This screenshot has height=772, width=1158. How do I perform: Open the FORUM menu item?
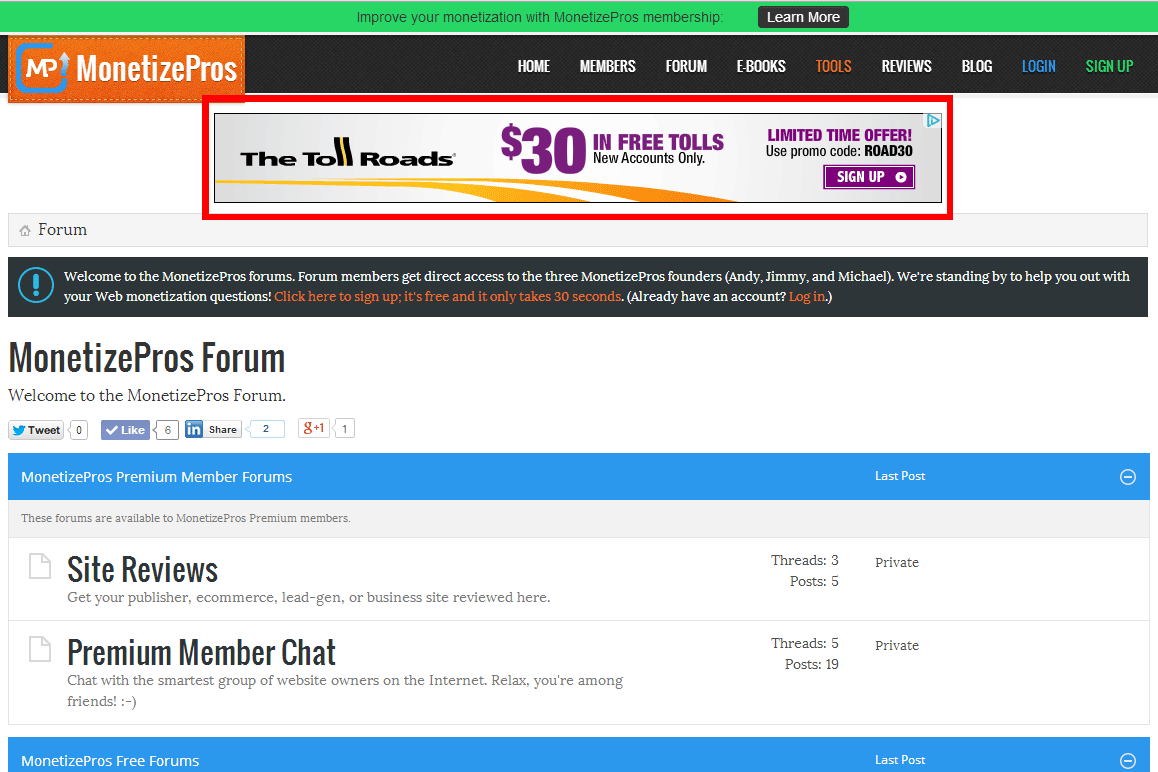coord(686,66)
